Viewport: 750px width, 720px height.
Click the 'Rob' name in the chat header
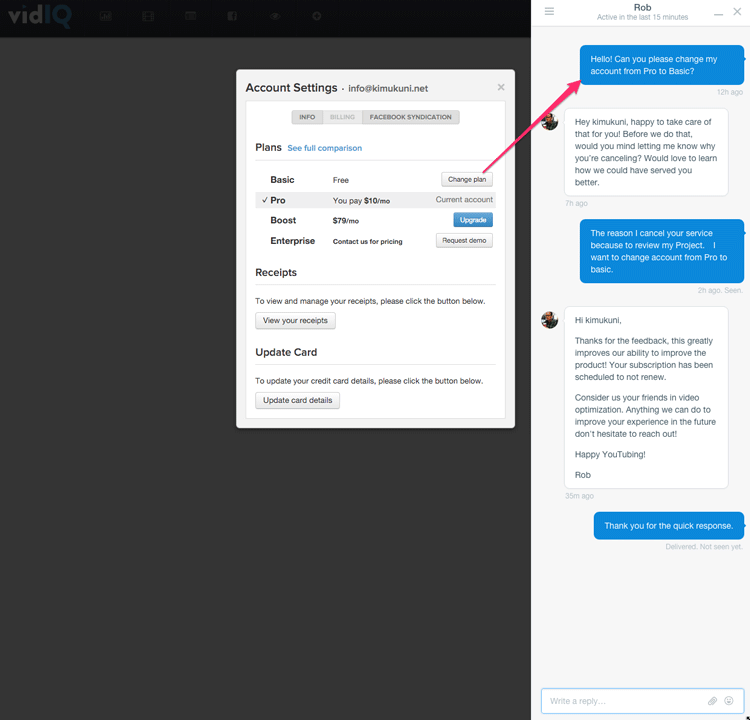coord(642,7)
